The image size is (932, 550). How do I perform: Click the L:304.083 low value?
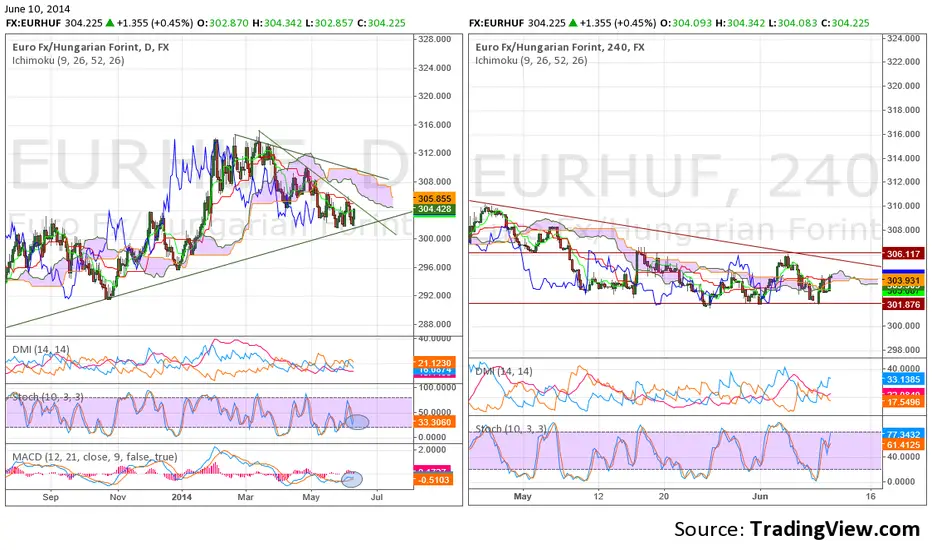click(x=792, y=23)
